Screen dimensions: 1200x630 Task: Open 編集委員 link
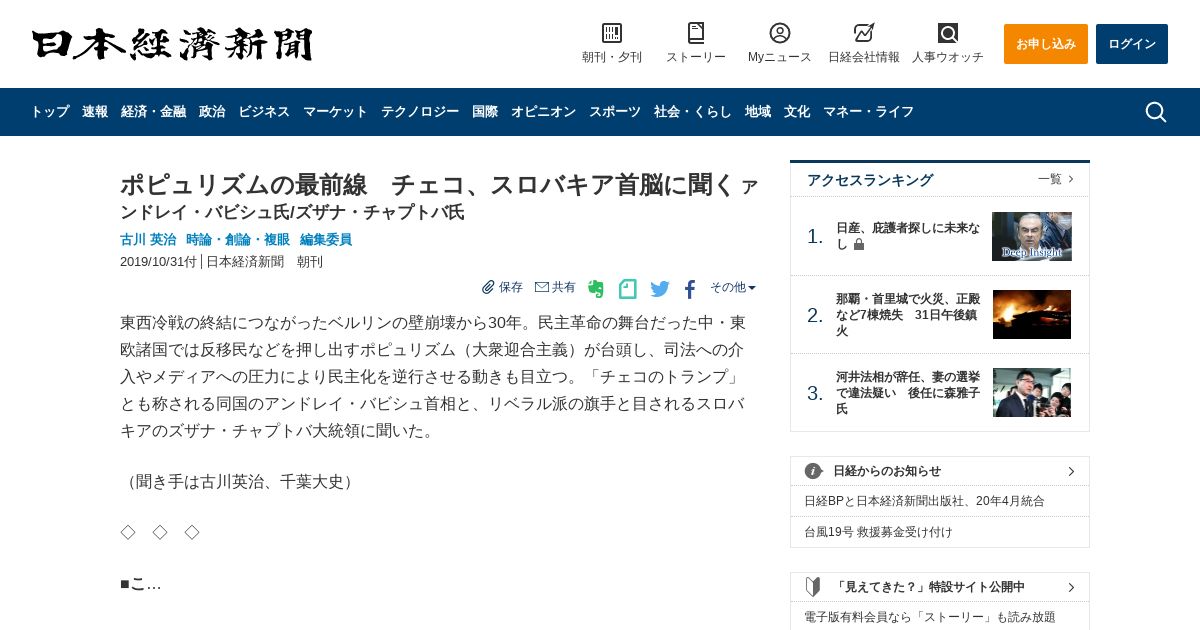[326, 240]
